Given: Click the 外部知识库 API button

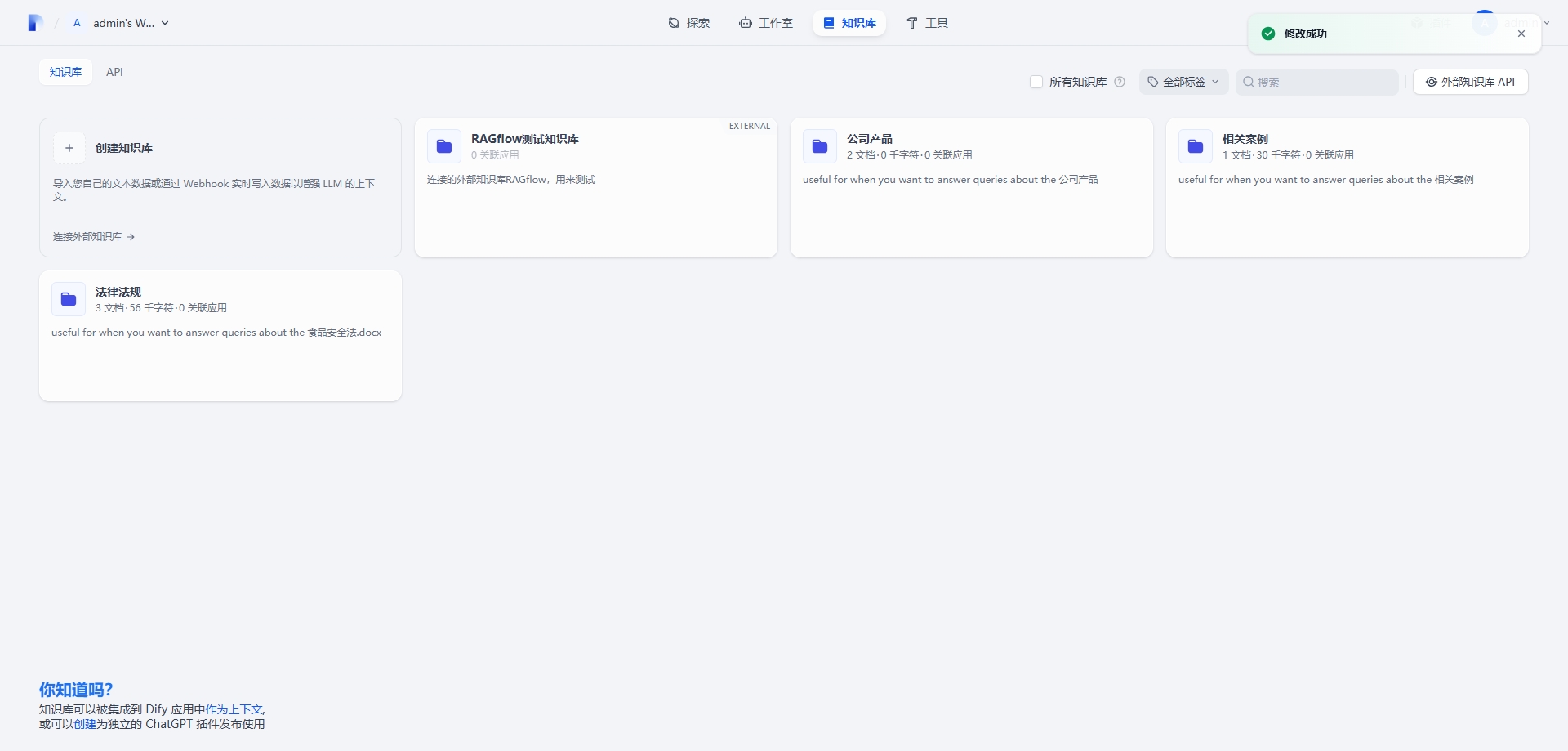Looking at the screenshot, I should click(x=1470, y=82).
